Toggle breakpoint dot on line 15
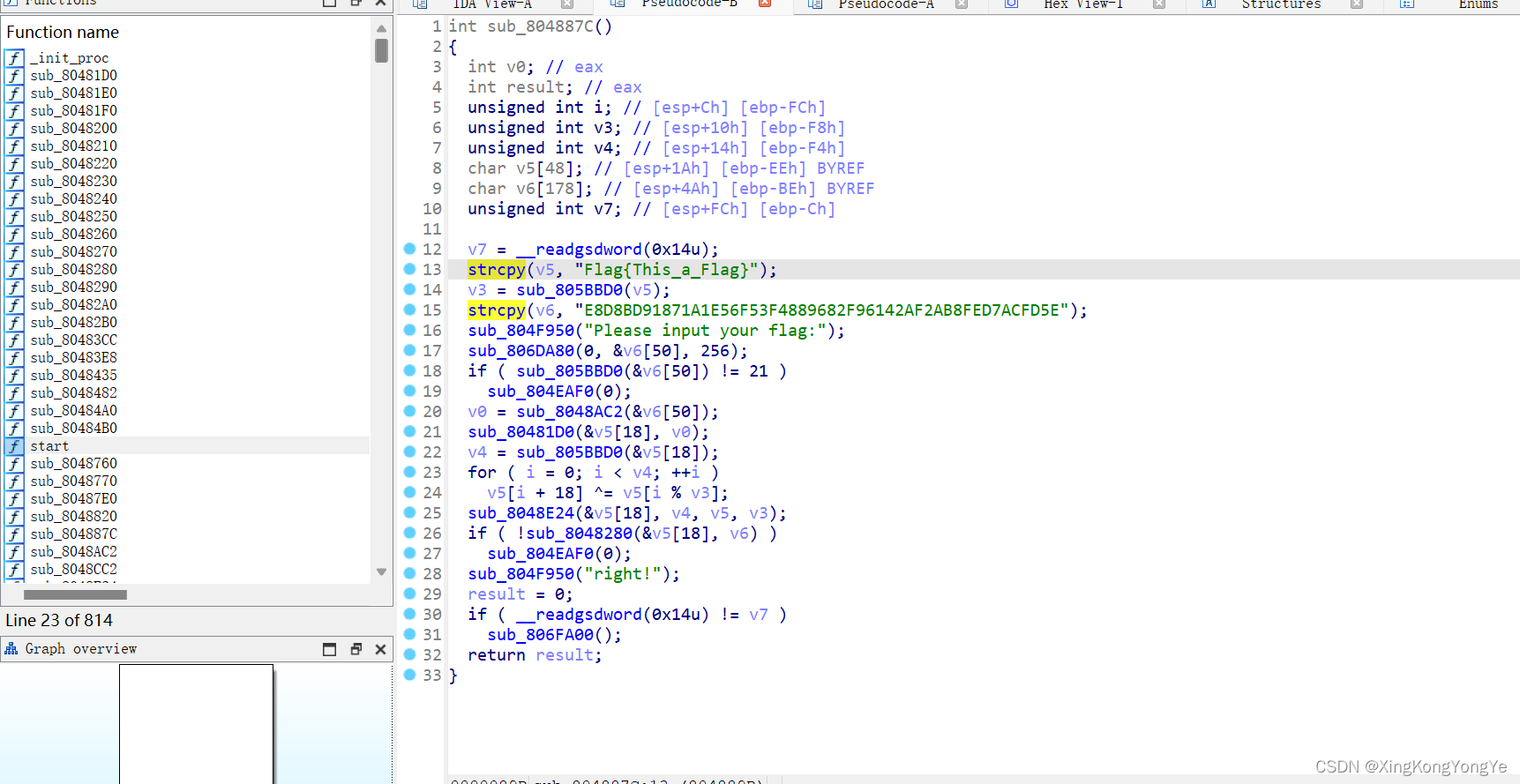Viewport: 1520px width, 784px height. point(409,310)
